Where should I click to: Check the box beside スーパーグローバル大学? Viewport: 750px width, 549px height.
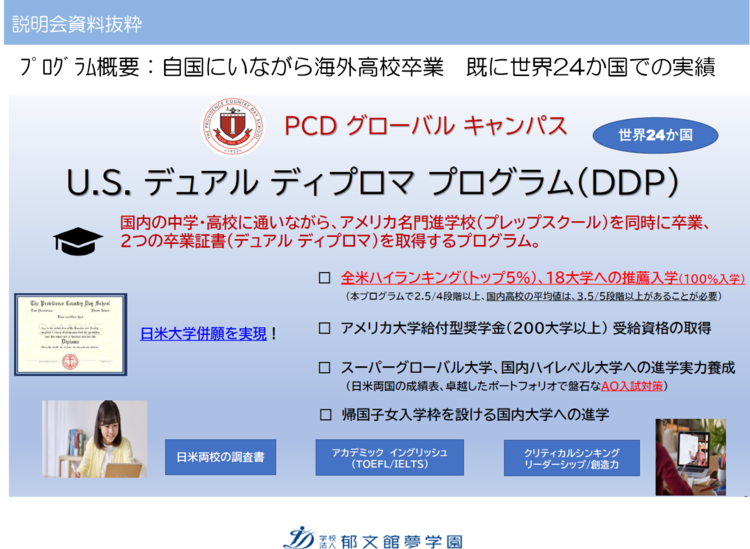click(x=323, y=368)
